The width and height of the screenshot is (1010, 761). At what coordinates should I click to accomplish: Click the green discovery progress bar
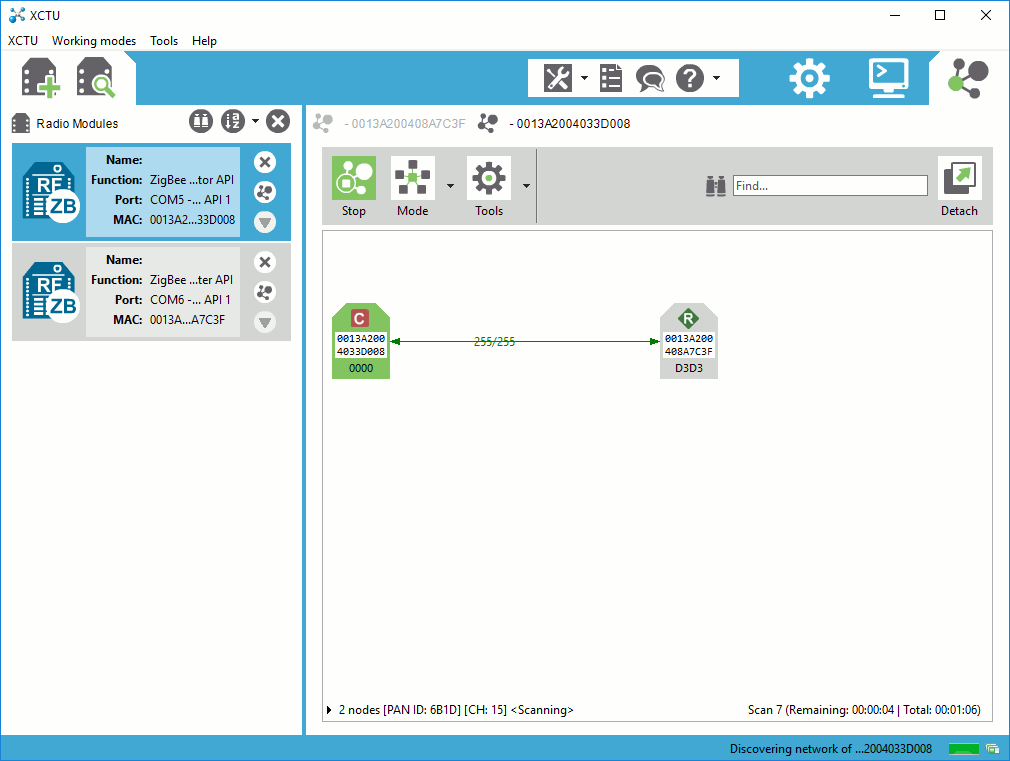(964, 749)
